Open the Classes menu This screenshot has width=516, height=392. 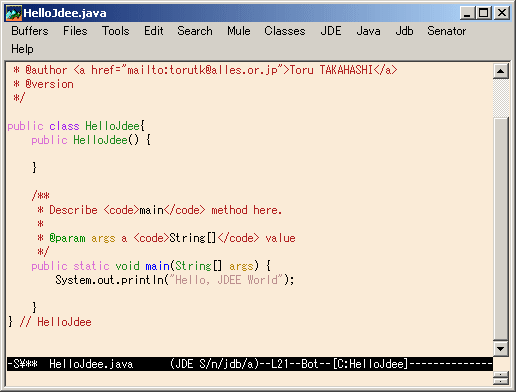(x=285, y=31)
